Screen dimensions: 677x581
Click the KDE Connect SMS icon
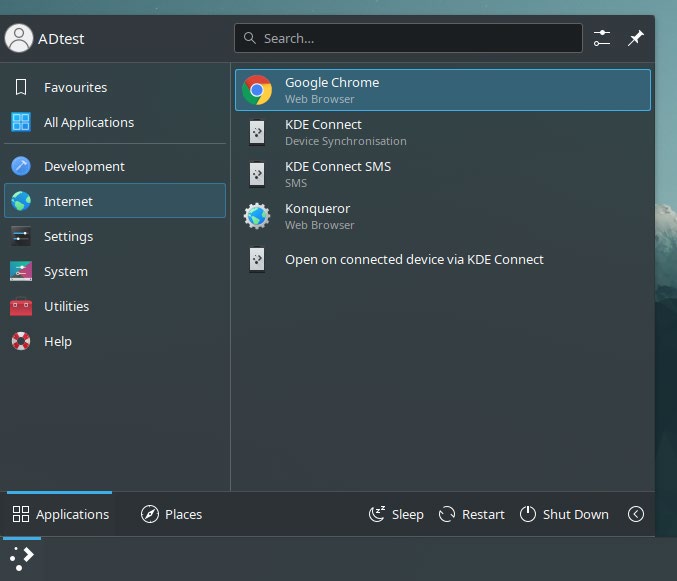(x=257, y=174)
